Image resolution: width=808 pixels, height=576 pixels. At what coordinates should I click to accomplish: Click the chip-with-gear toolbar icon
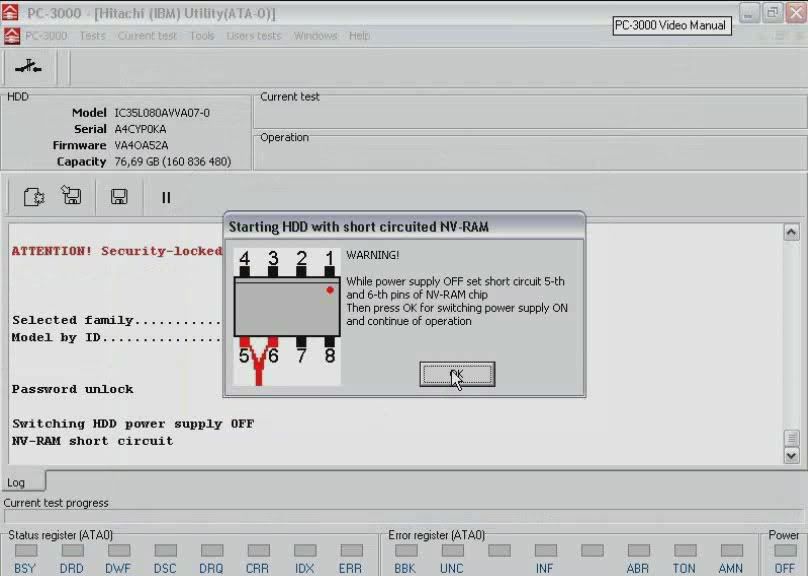click(34, 197)
